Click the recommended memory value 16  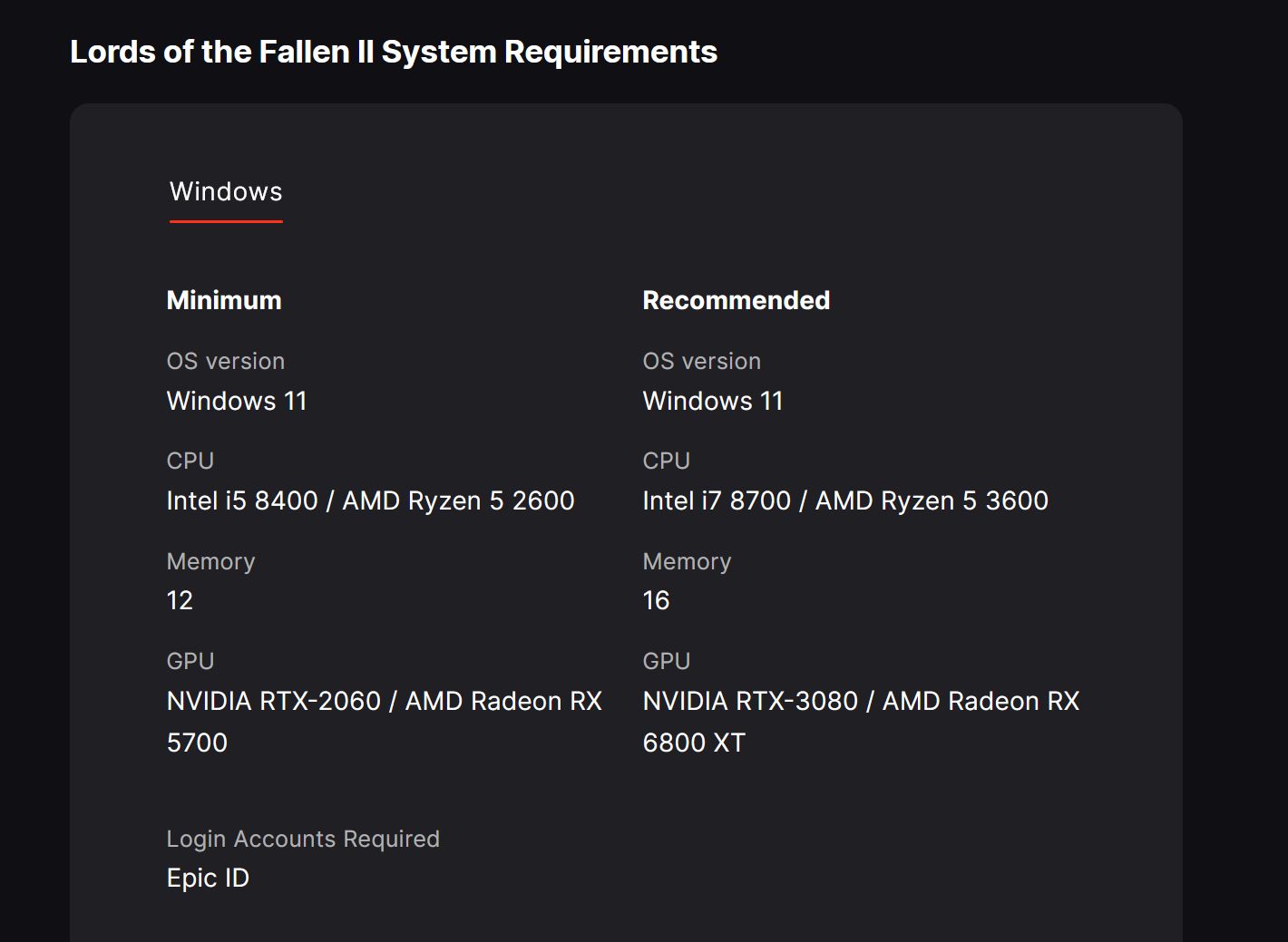[x=656, y=600]
